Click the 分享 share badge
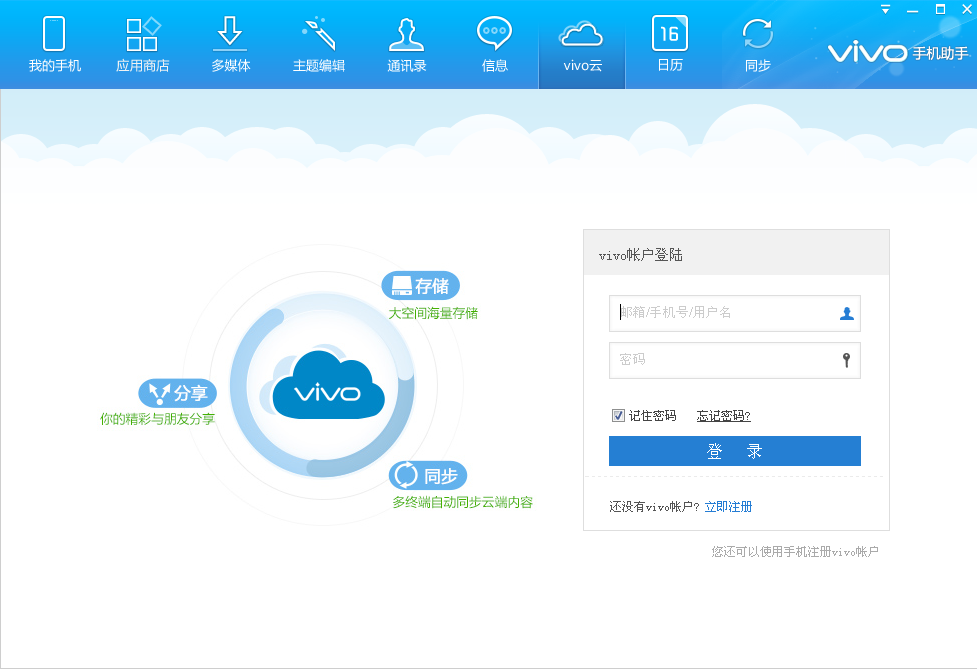This screenshot has height=669, width=977. (176, 393)
